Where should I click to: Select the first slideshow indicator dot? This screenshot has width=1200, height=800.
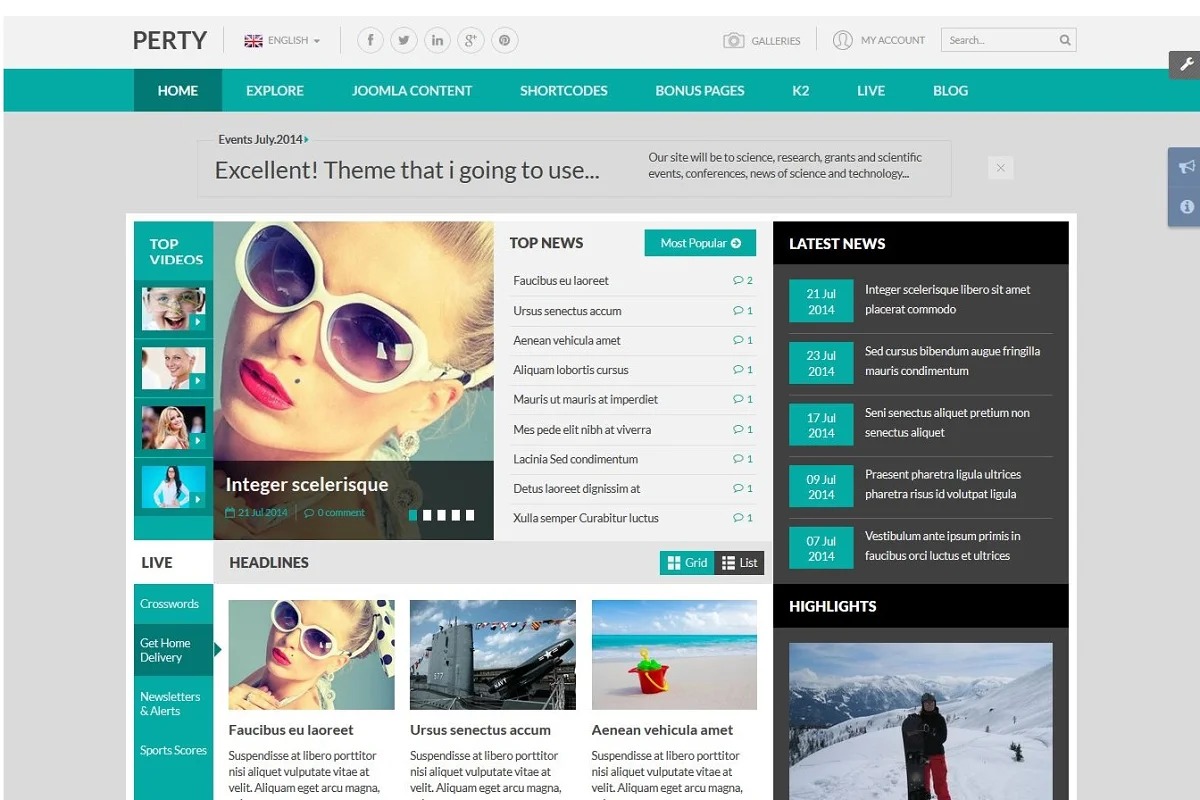[x=413, y=515]
